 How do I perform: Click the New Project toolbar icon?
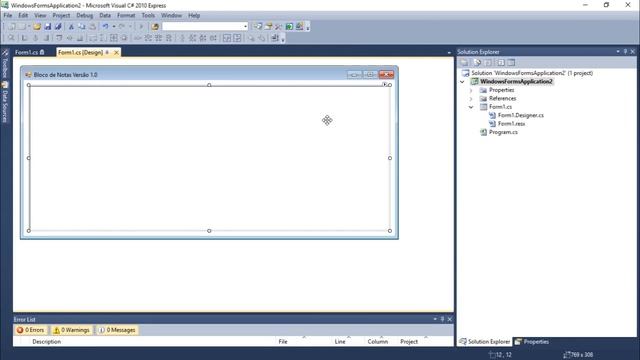[x=12, y=27]
